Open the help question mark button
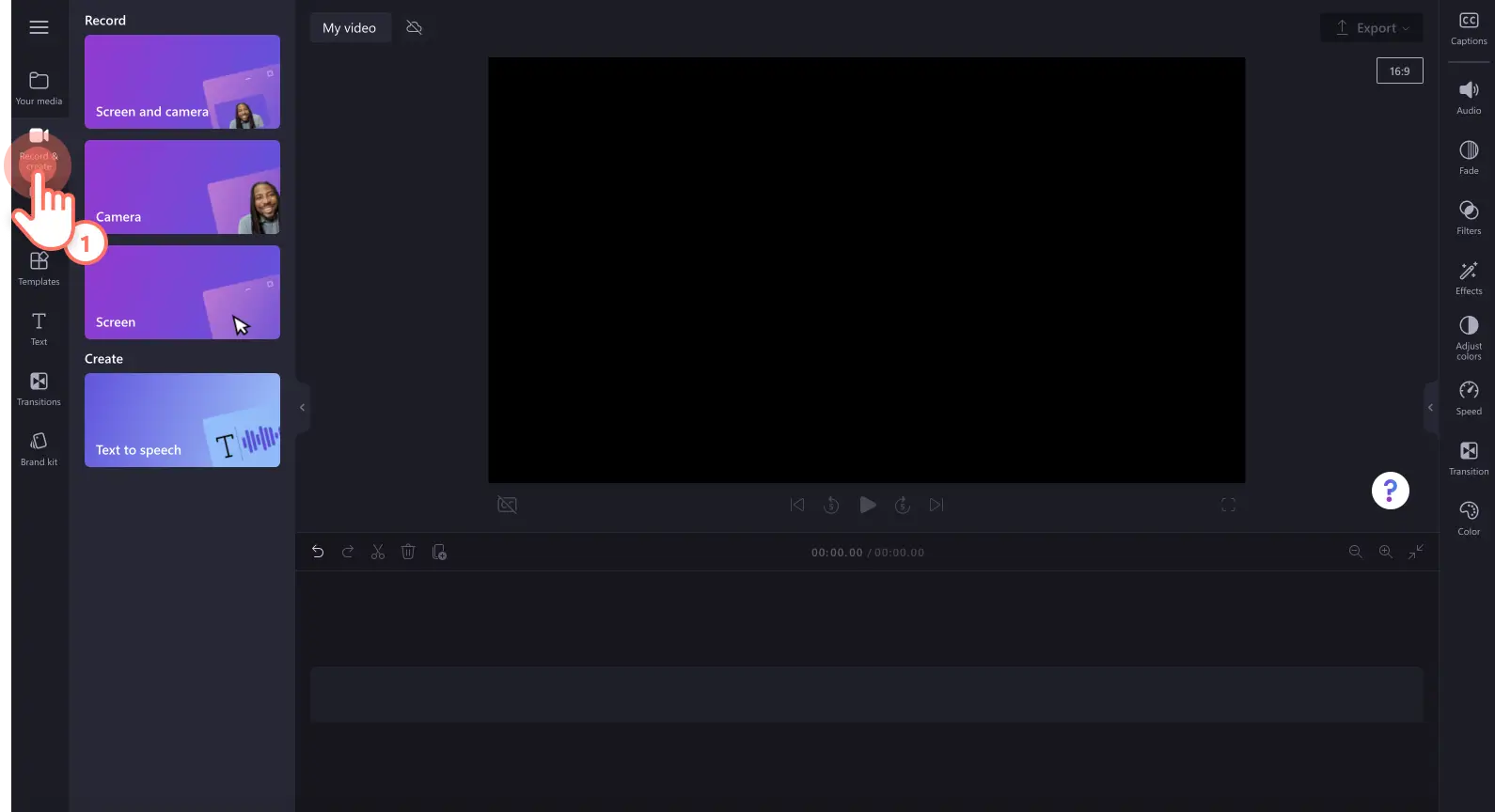 pyautogui.click(x=1390, y=491)
